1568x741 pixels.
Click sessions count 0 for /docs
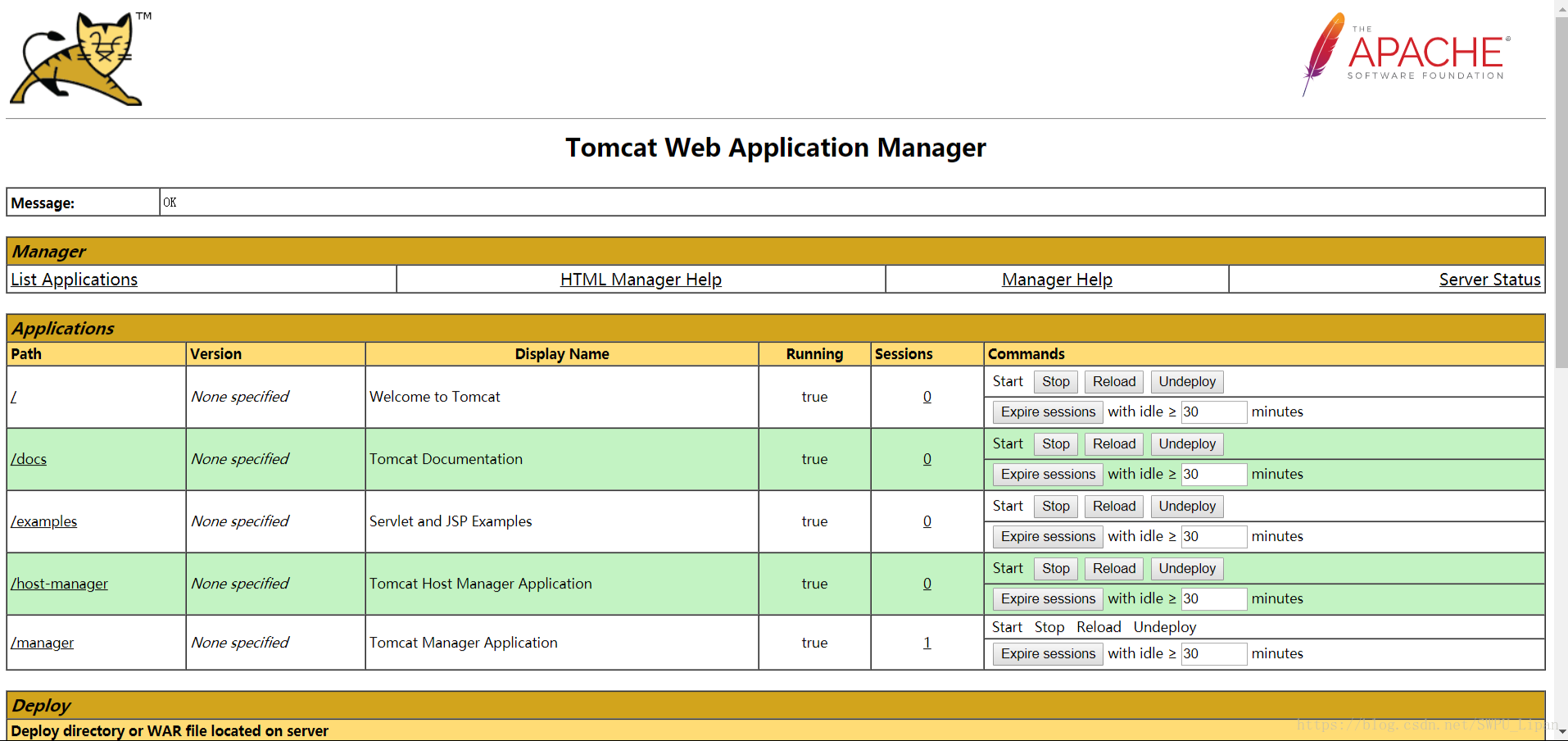pos(927,459)
